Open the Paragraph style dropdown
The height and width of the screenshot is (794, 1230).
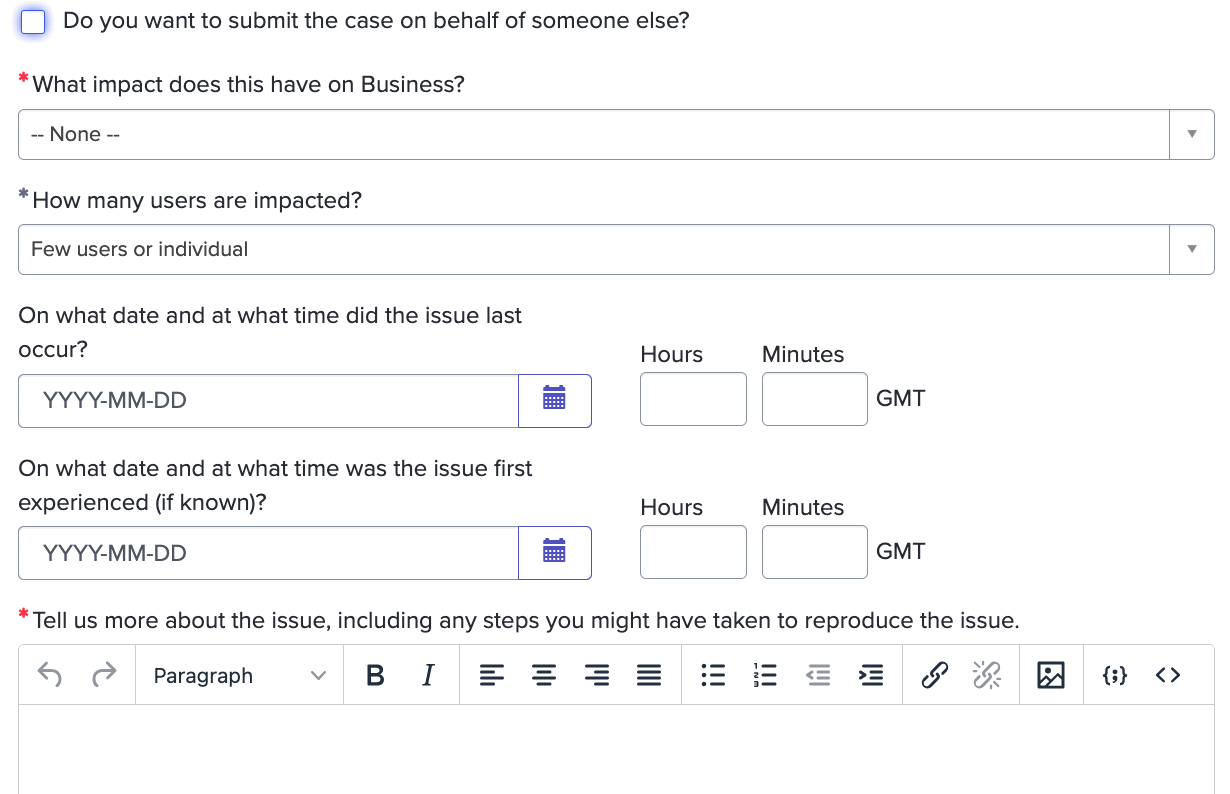pos(239,676)
